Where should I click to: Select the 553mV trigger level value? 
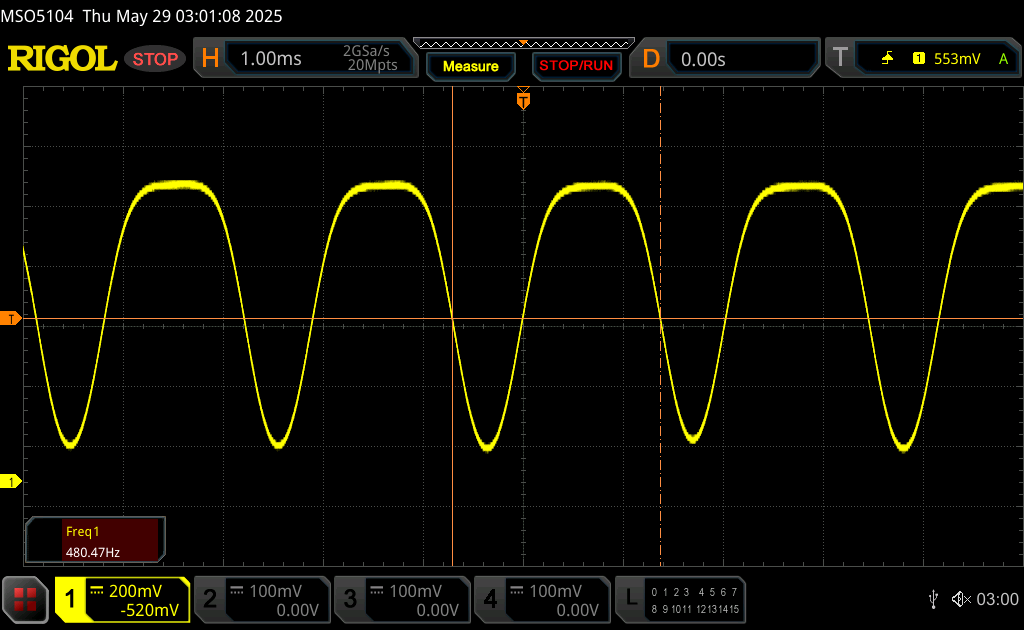[957, 59]
